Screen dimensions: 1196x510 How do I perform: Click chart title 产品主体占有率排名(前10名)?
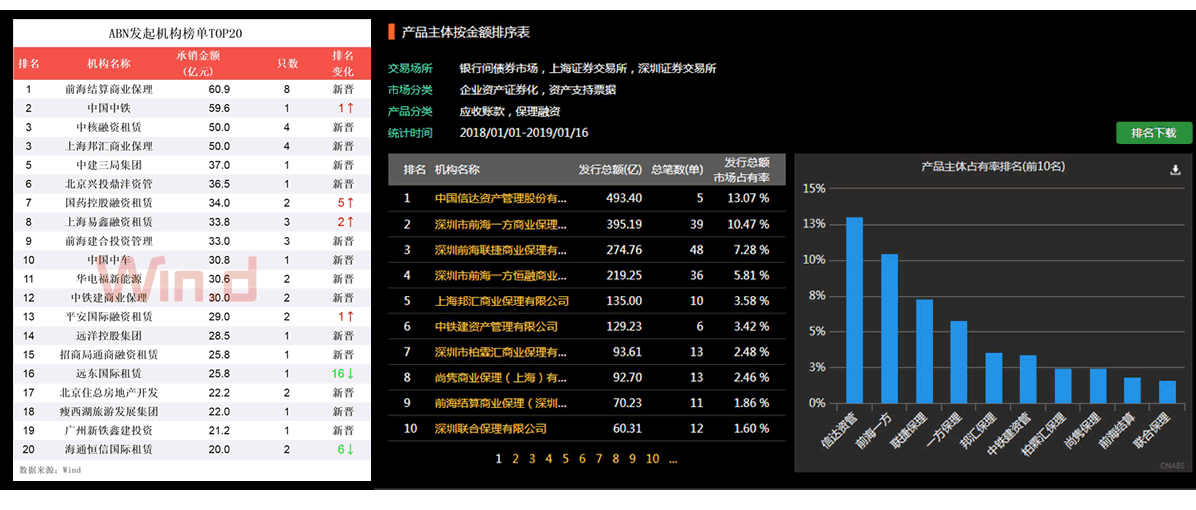point(993,165)
